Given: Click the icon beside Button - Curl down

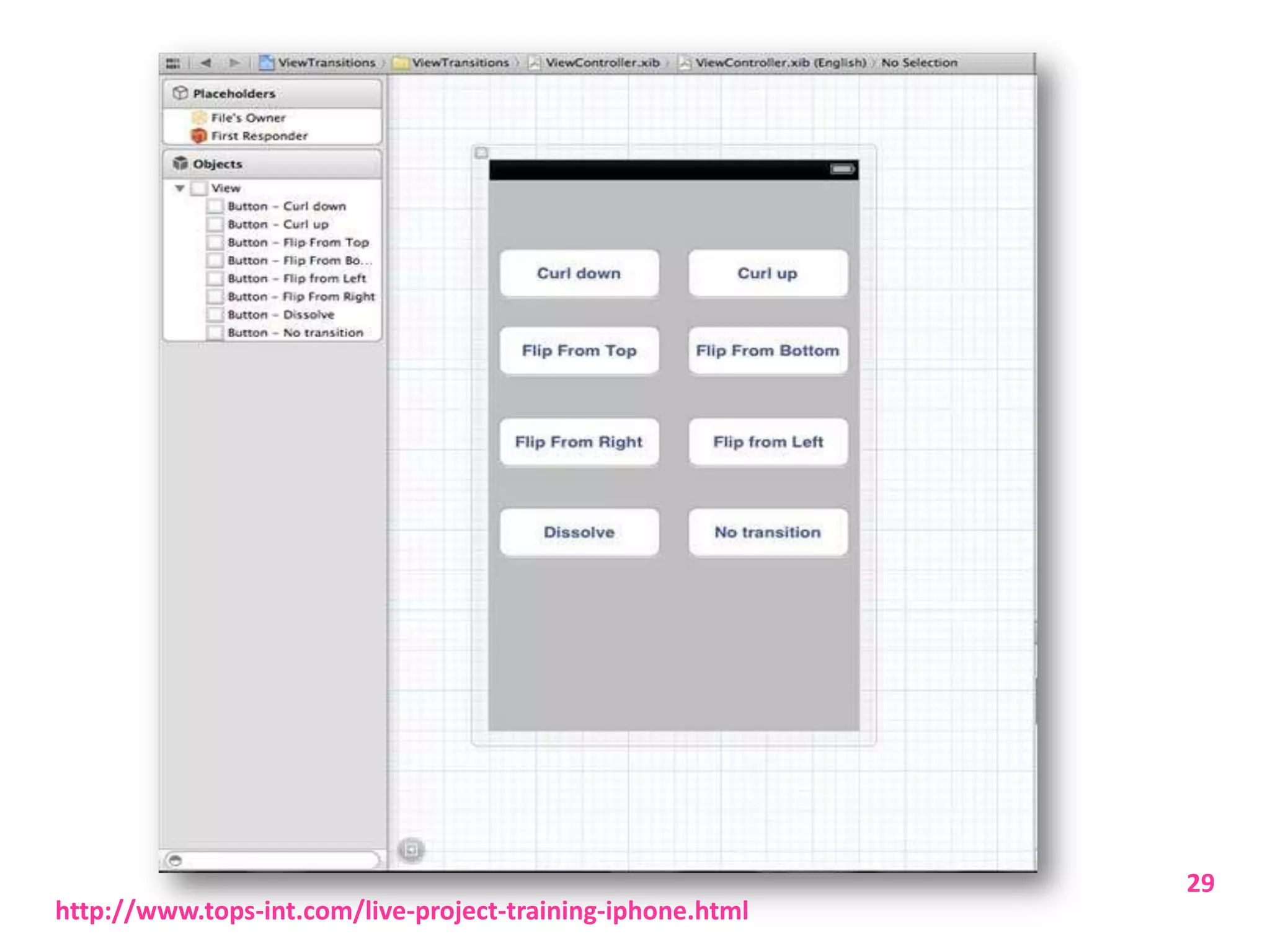Looking at the screenshot, I should pos(215,206).
